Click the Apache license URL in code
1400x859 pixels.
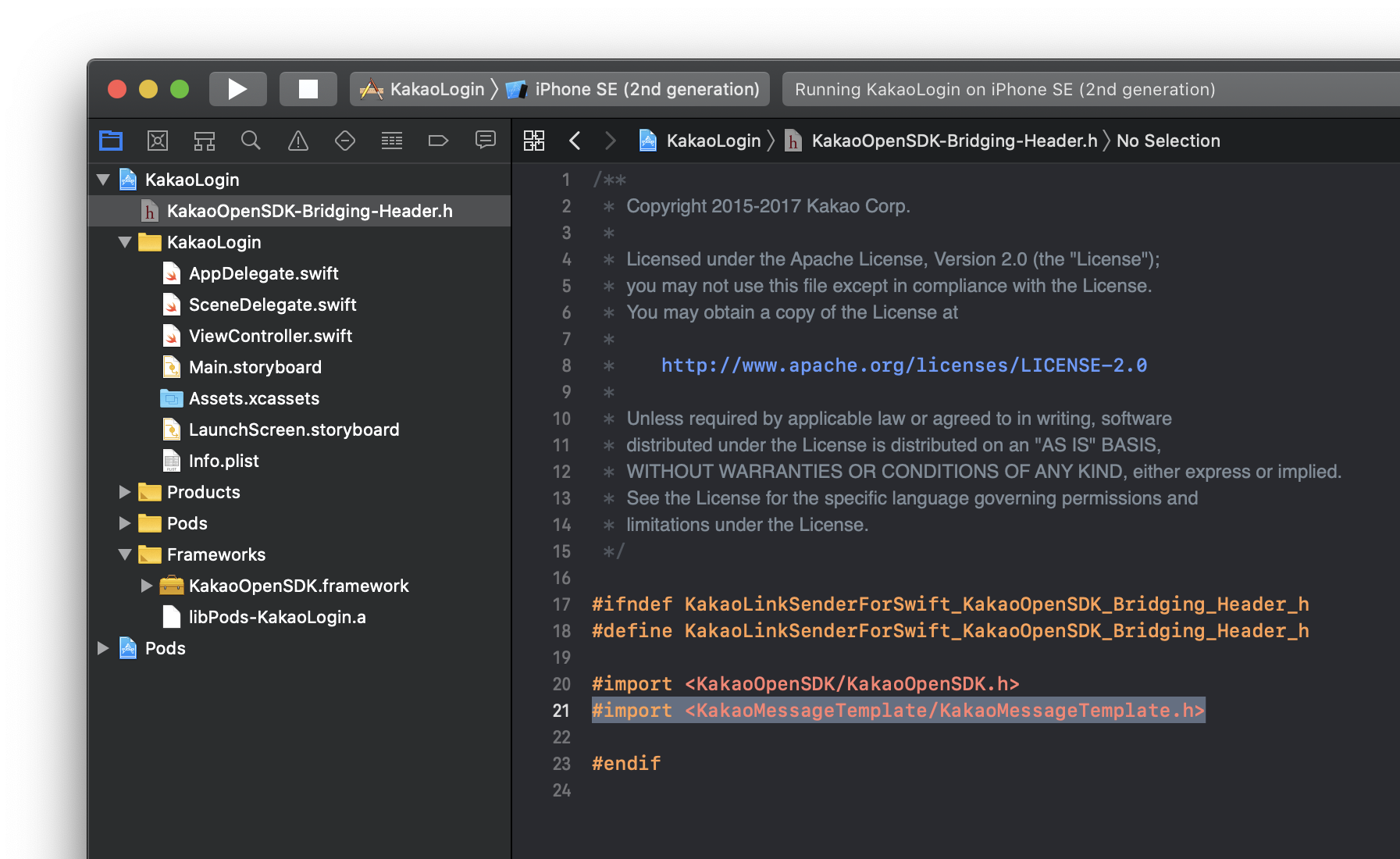[904, 365]
